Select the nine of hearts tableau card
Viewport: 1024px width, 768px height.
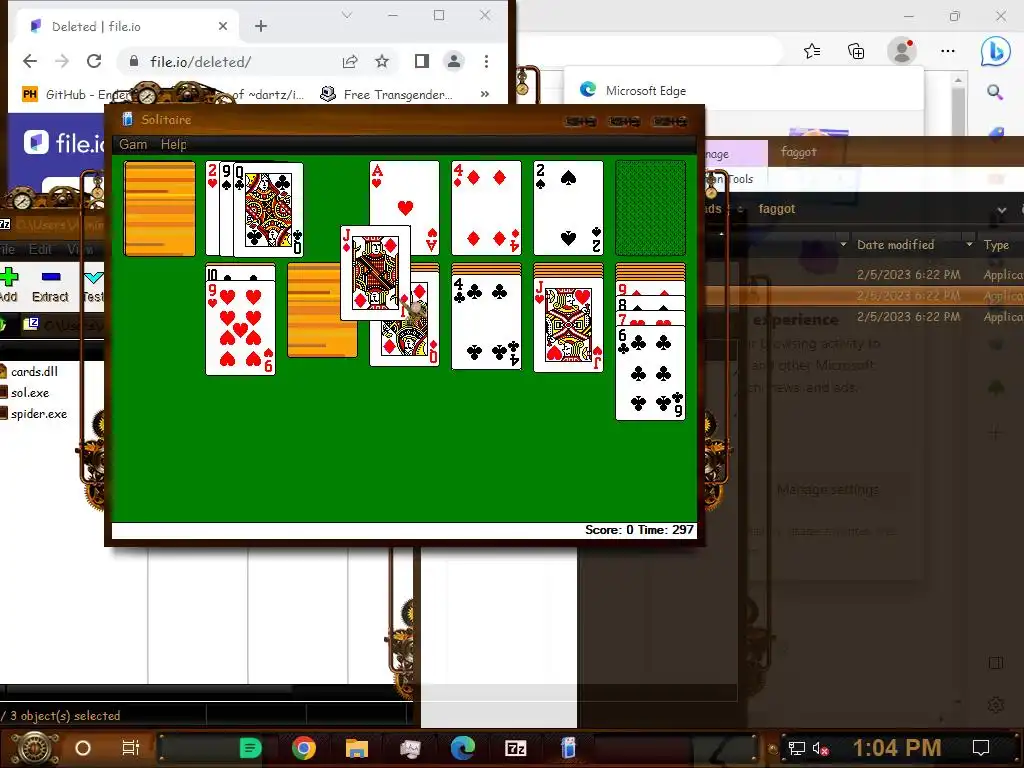click(240, 328)
